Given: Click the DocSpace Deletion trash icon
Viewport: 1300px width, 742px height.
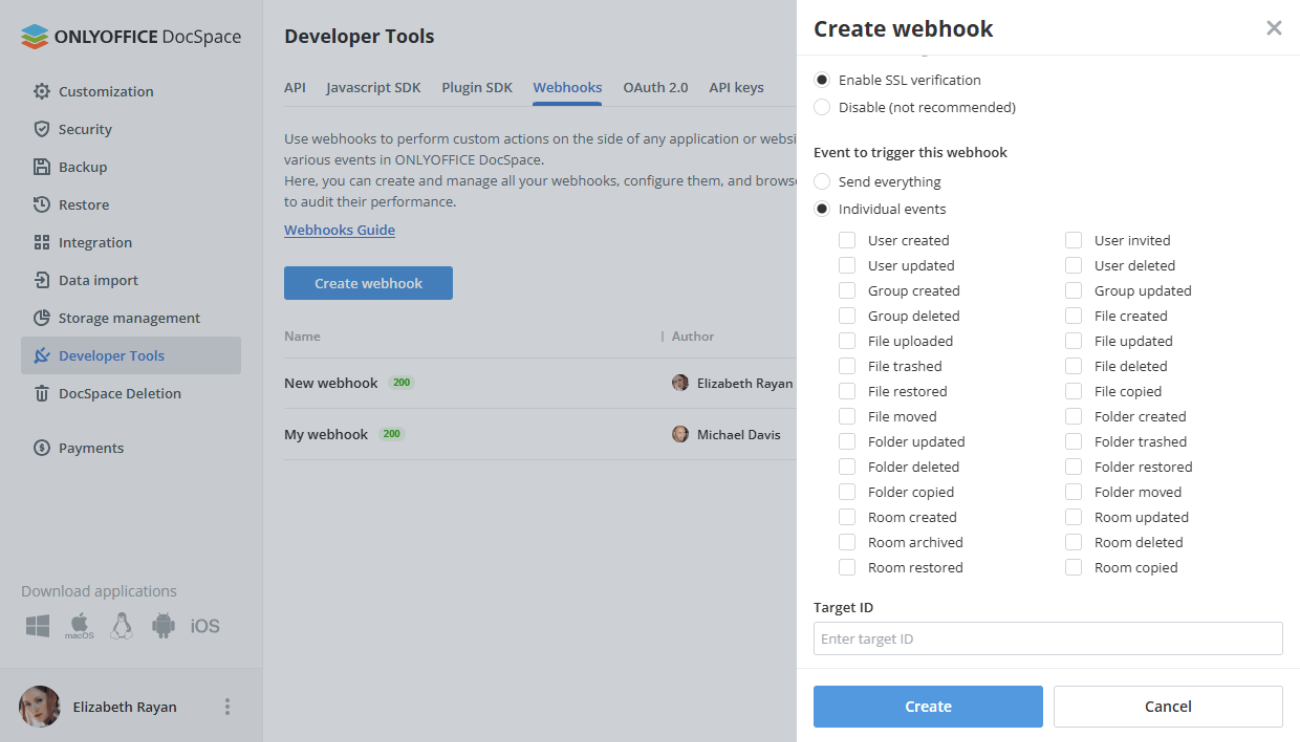Looking at the screenshot, I should coord(41,393).
